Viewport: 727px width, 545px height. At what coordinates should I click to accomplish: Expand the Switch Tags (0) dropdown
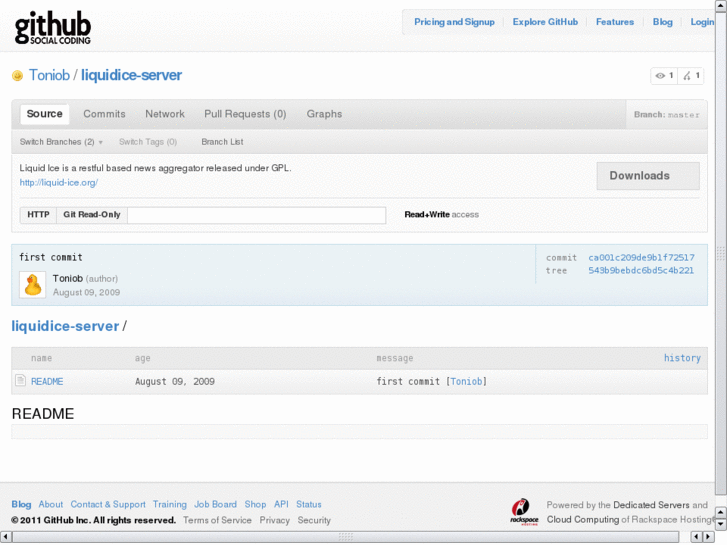(x=148, y=142)
